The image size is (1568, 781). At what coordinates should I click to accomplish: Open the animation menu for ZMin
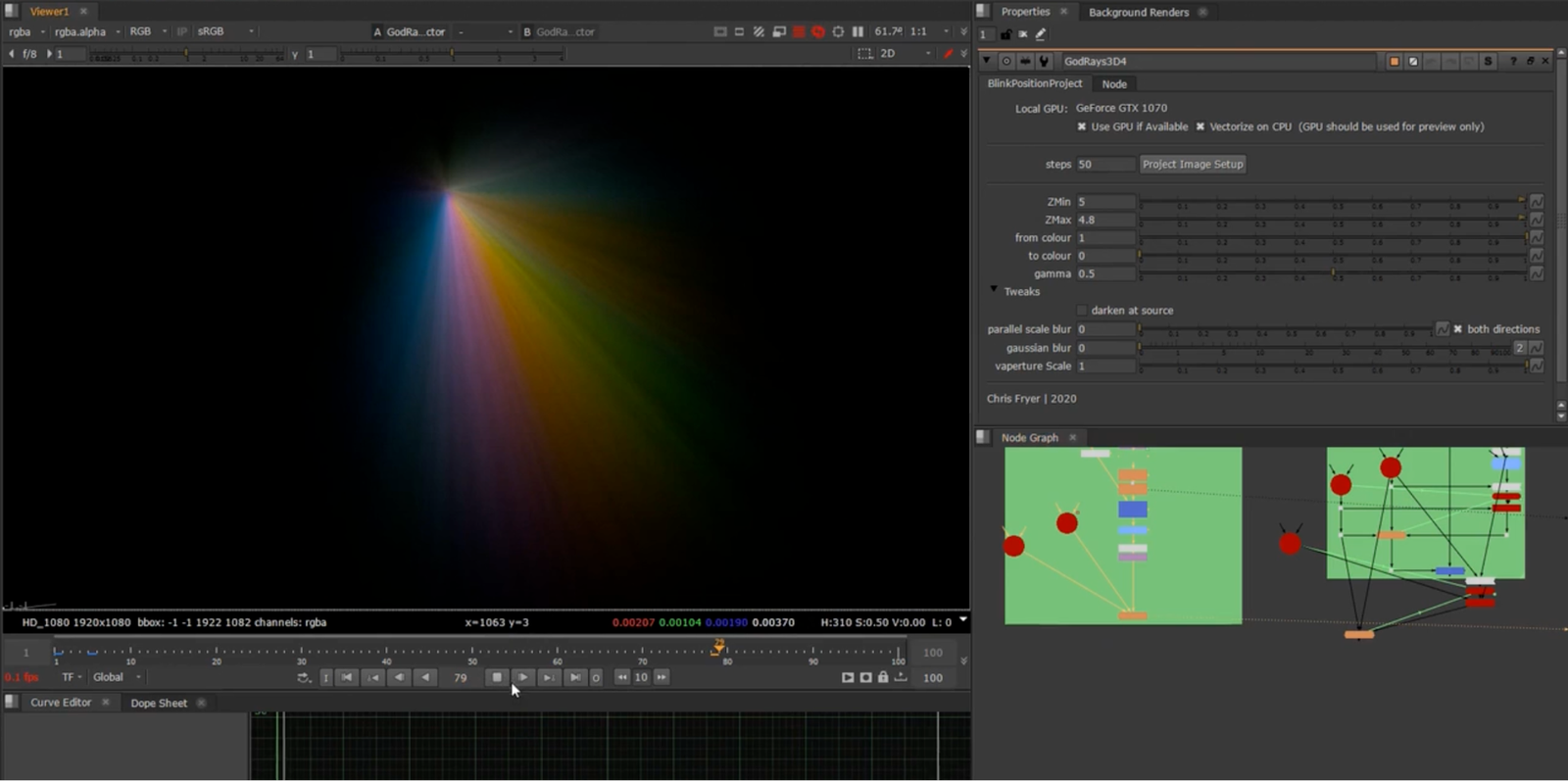[1537, 202]
